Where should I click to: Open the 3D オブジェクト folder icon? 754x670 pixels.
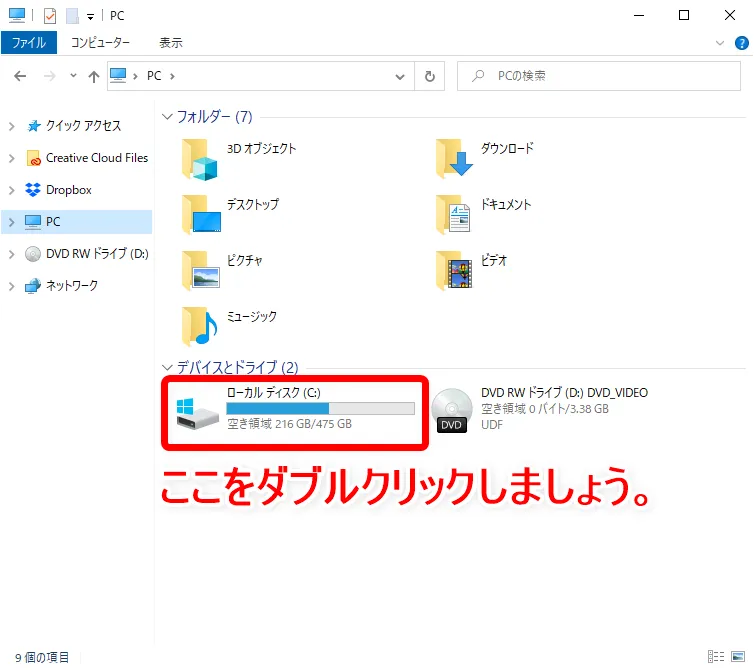200,160
